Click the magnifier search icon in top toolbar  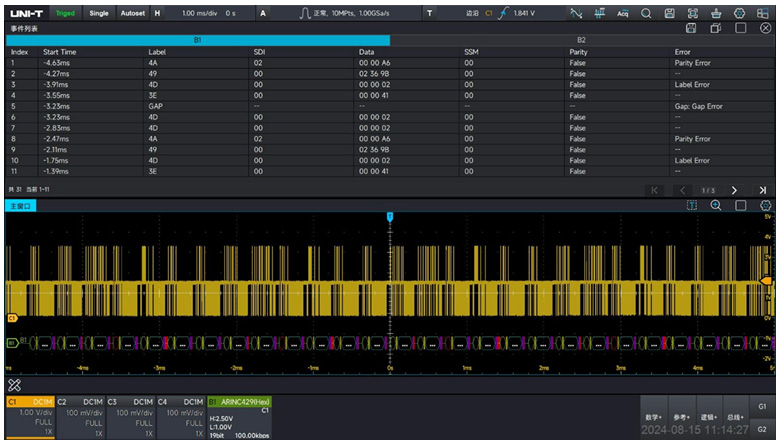click(x=646, y=13)
